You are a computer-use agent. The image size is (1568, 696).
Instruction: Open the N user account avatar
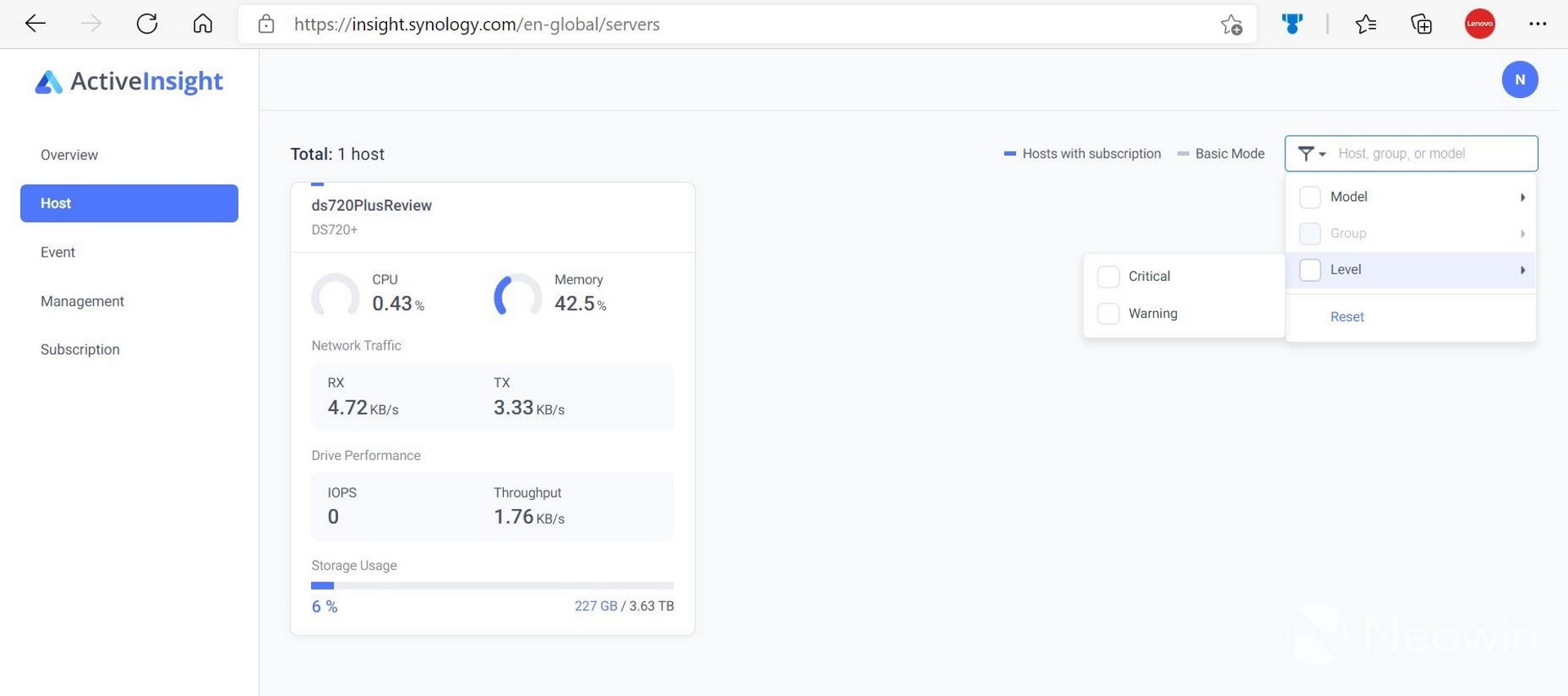click(x=1520, y=79)
